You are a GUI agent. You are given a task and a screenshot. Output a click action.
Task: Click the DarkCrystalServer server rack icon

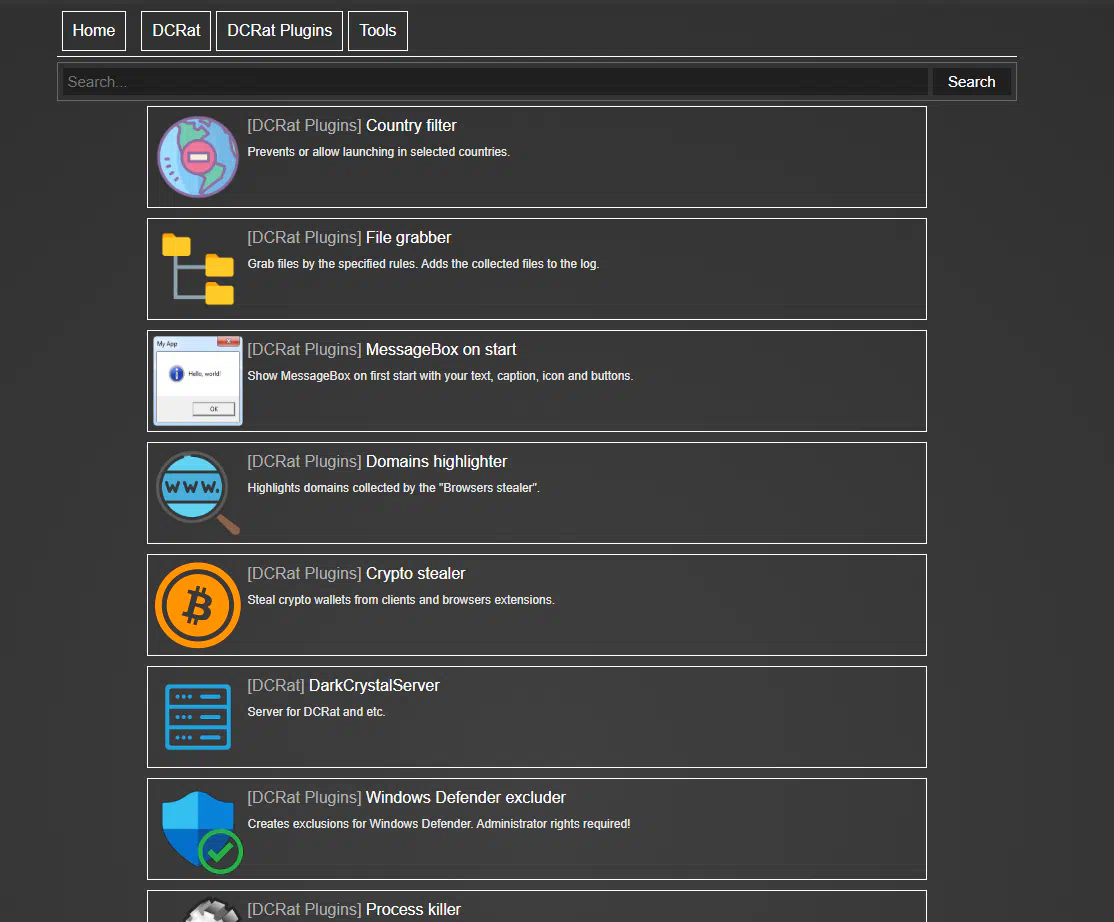[x=198, y=717]
